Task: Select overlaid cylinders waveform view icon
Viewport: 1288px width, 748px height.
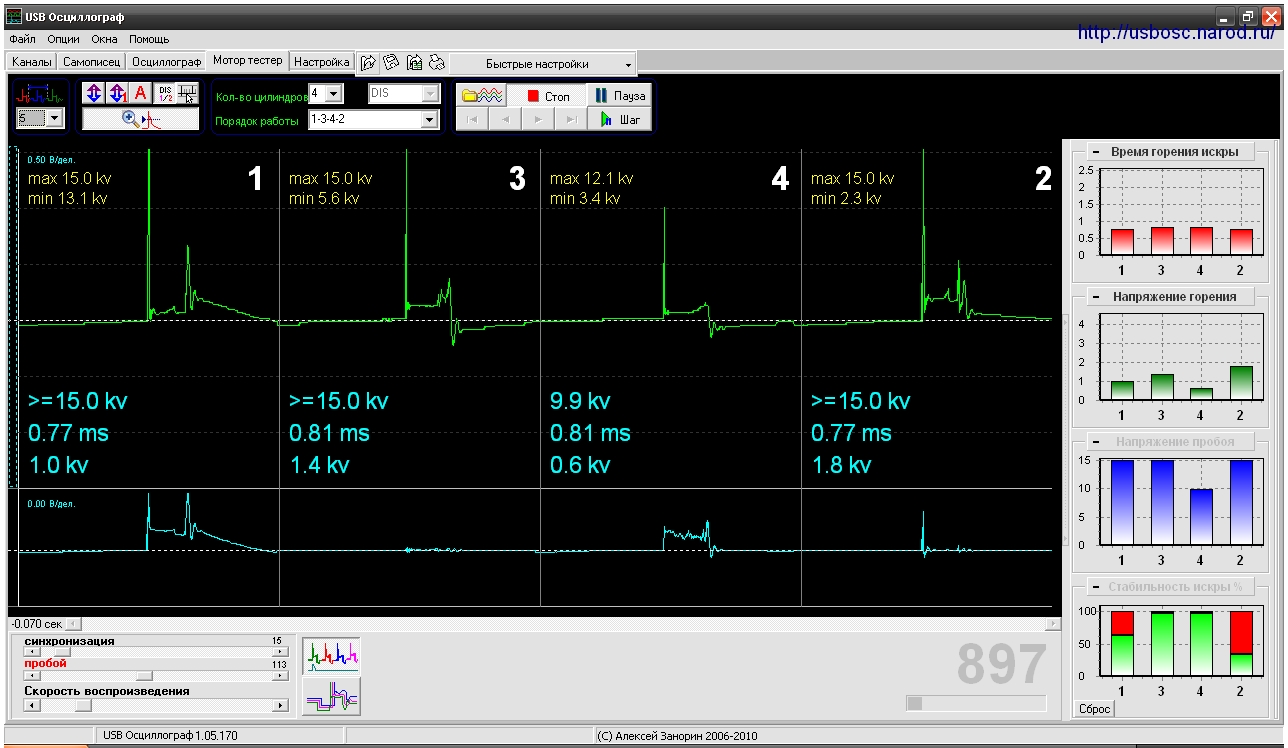Action: click(x=332, y=696)
